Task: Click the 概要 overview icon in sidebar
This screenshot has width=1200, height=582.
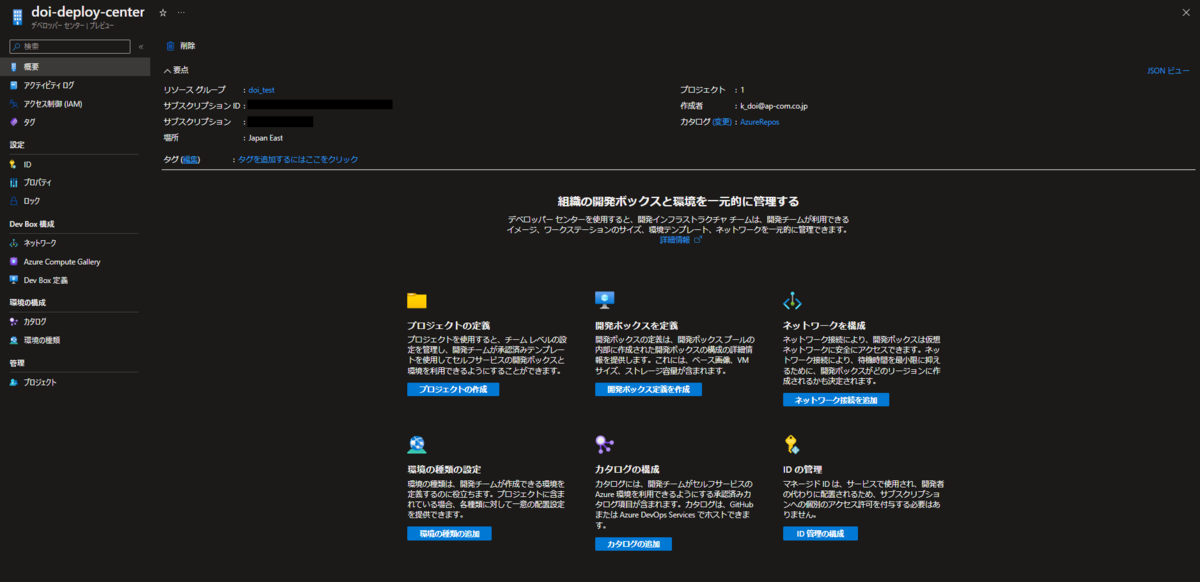Action: 14,66
